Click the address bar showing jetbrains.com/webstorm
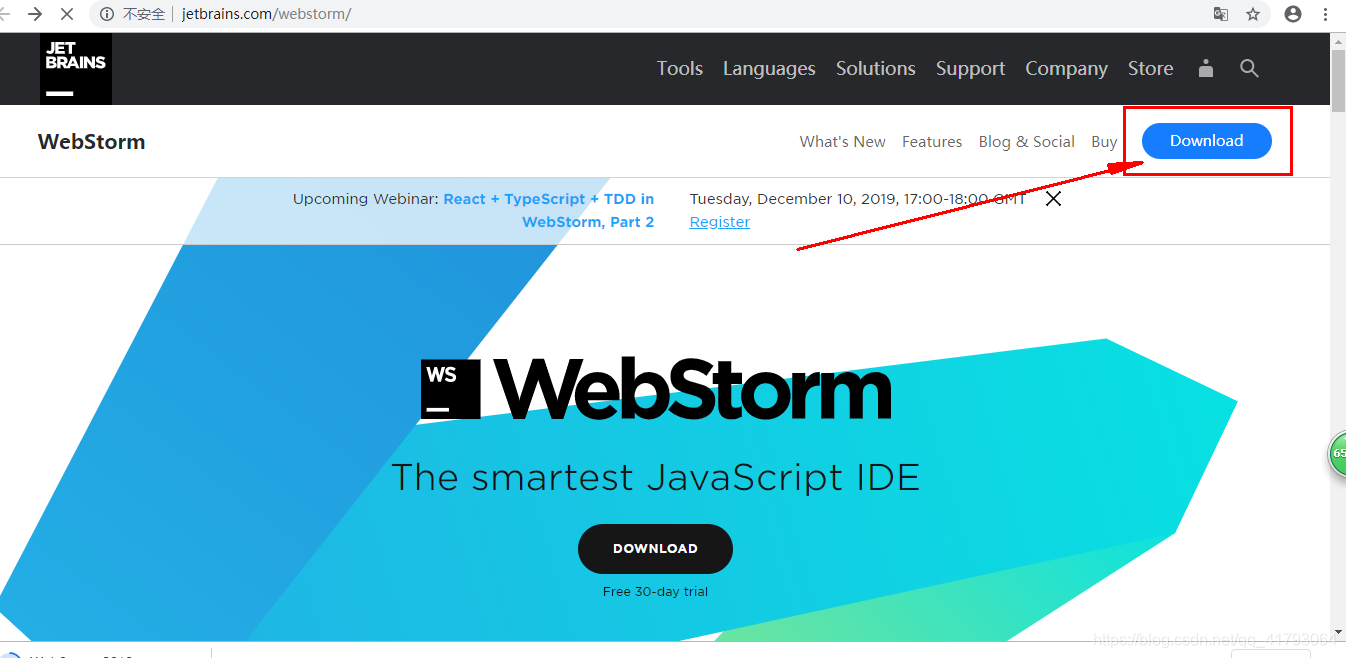Viewport: 1346px width, 658px height. (265, 15)
